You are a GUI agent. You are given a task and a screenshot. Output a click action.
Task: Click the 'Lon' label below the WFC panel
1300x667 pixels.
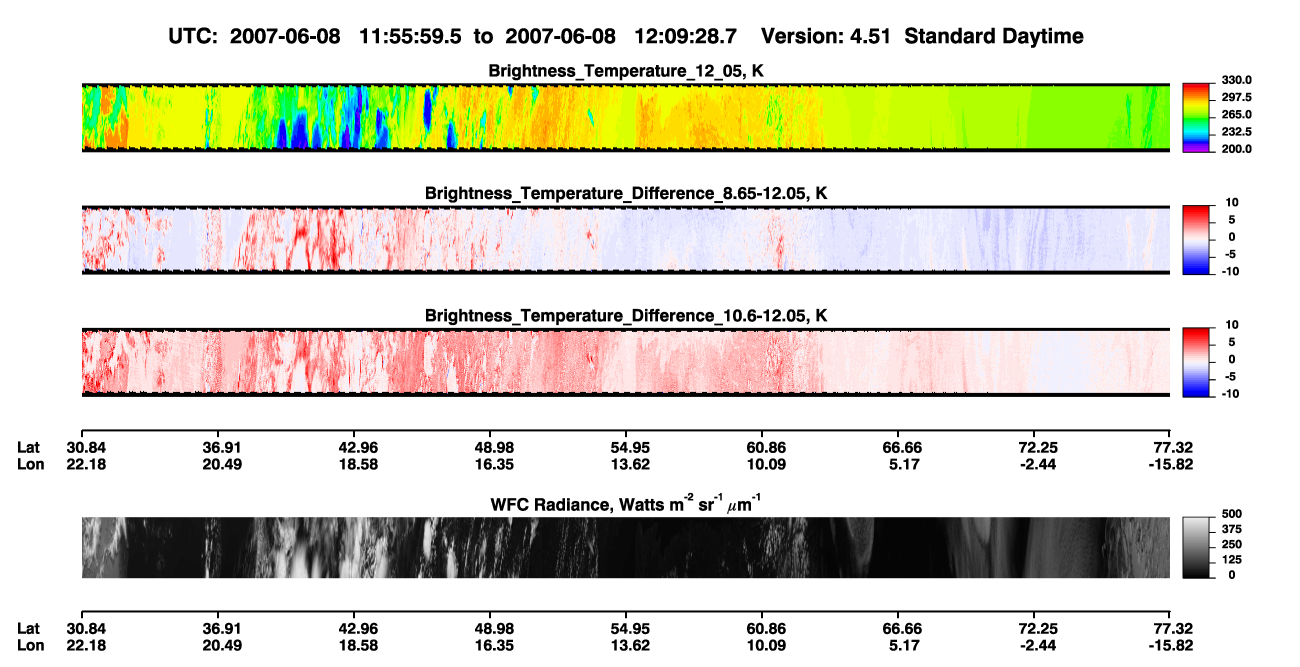coord(29,645)
